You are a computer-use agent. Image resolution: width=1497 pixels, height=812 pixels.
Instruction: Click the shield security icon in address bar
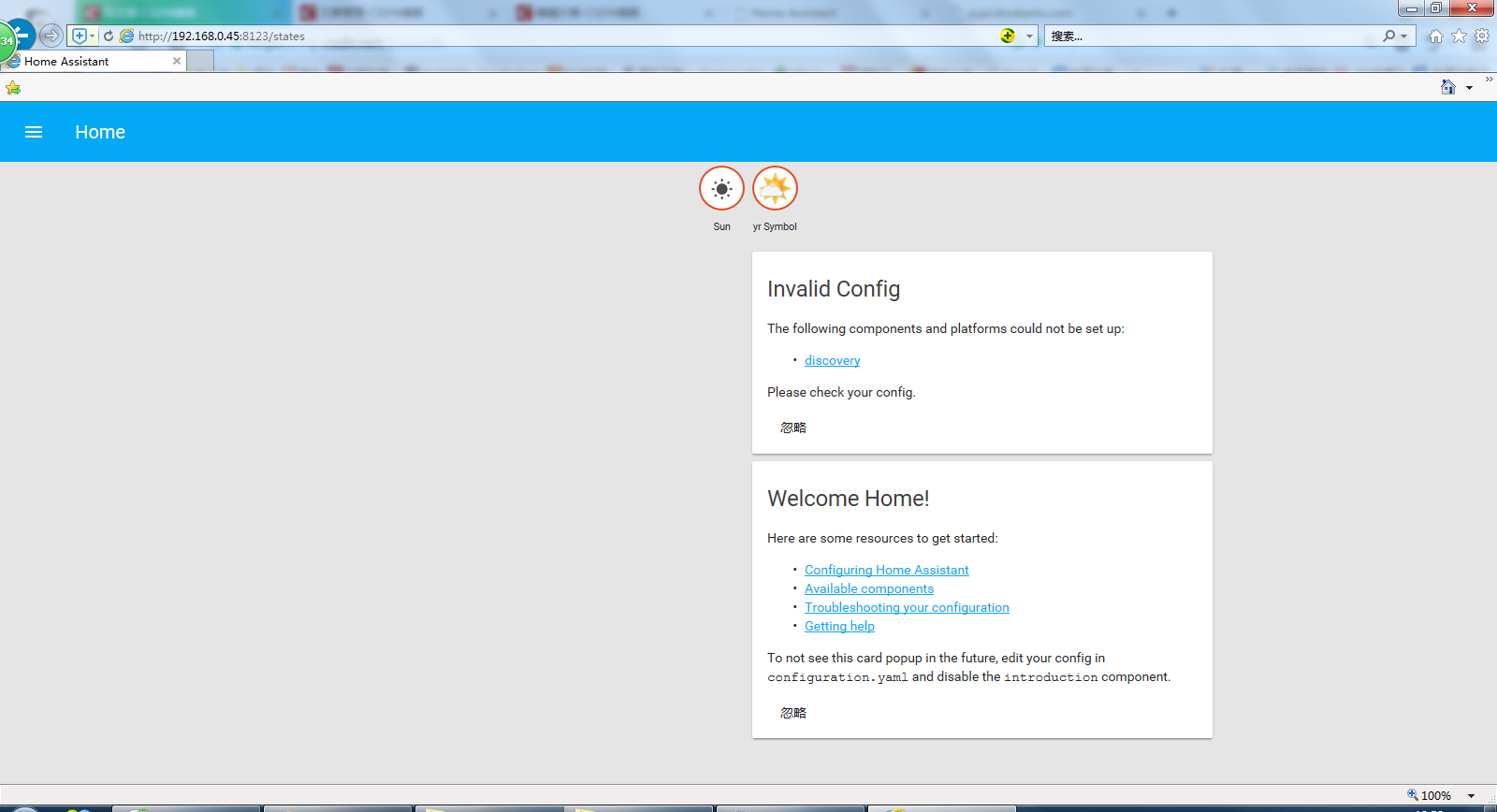click(80, 36)
